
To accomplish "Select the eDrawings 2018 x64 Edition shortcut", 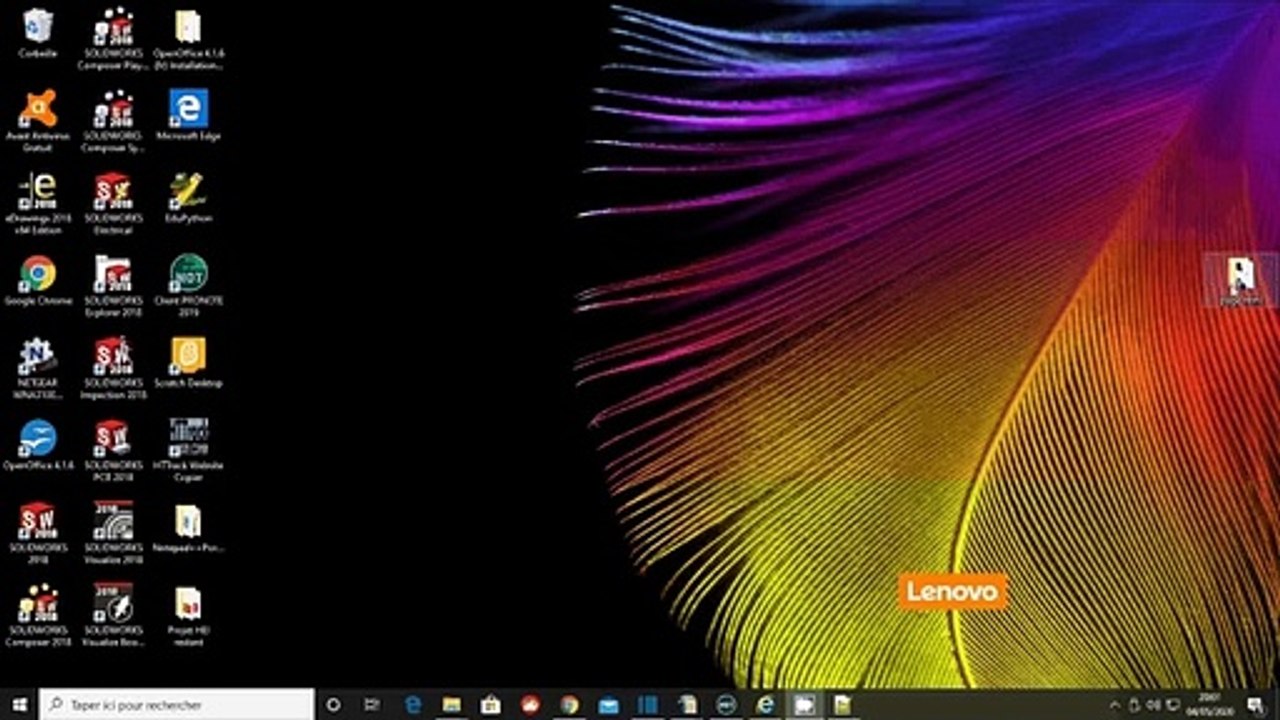I will pos(38,203).
